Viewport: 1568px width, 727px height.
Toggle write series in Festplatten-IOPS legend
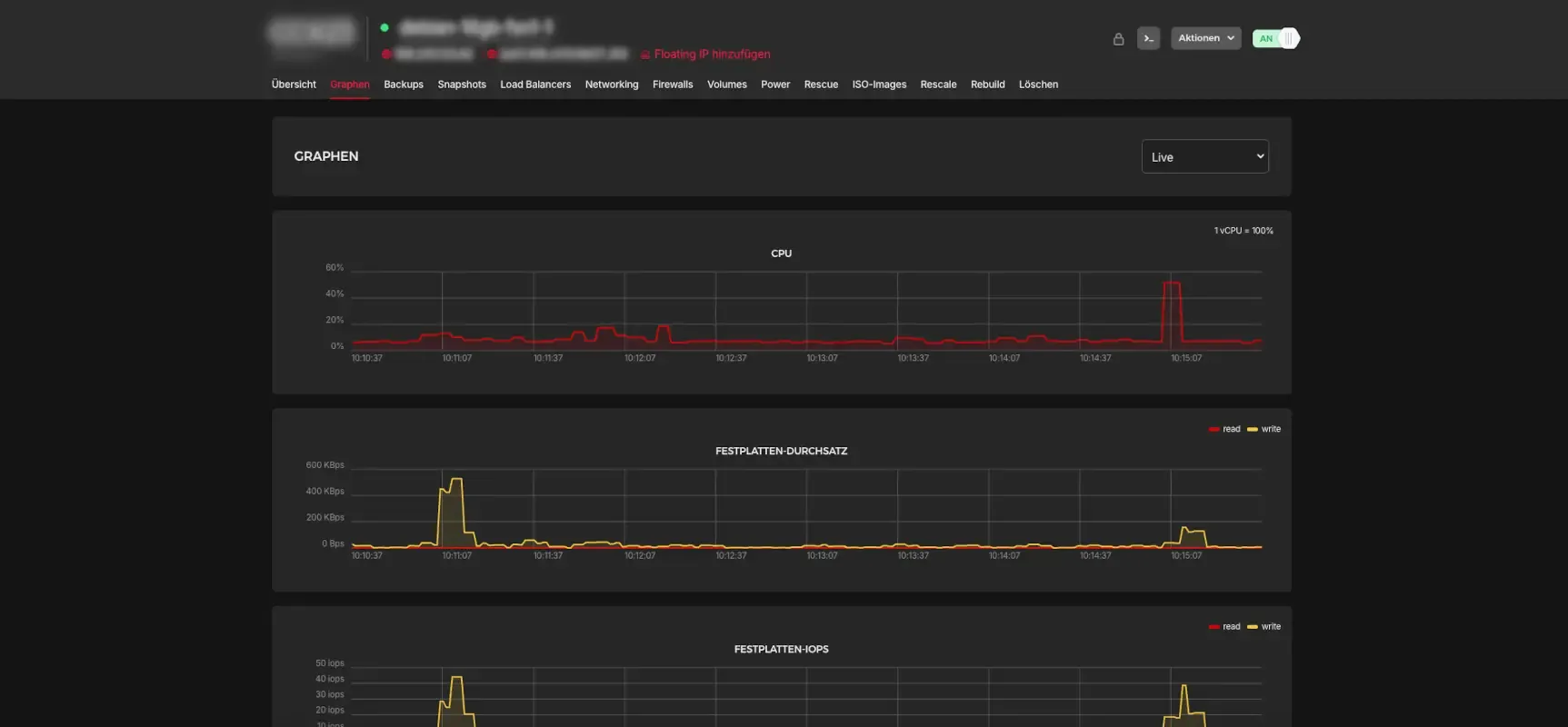tap(1263, 626)
